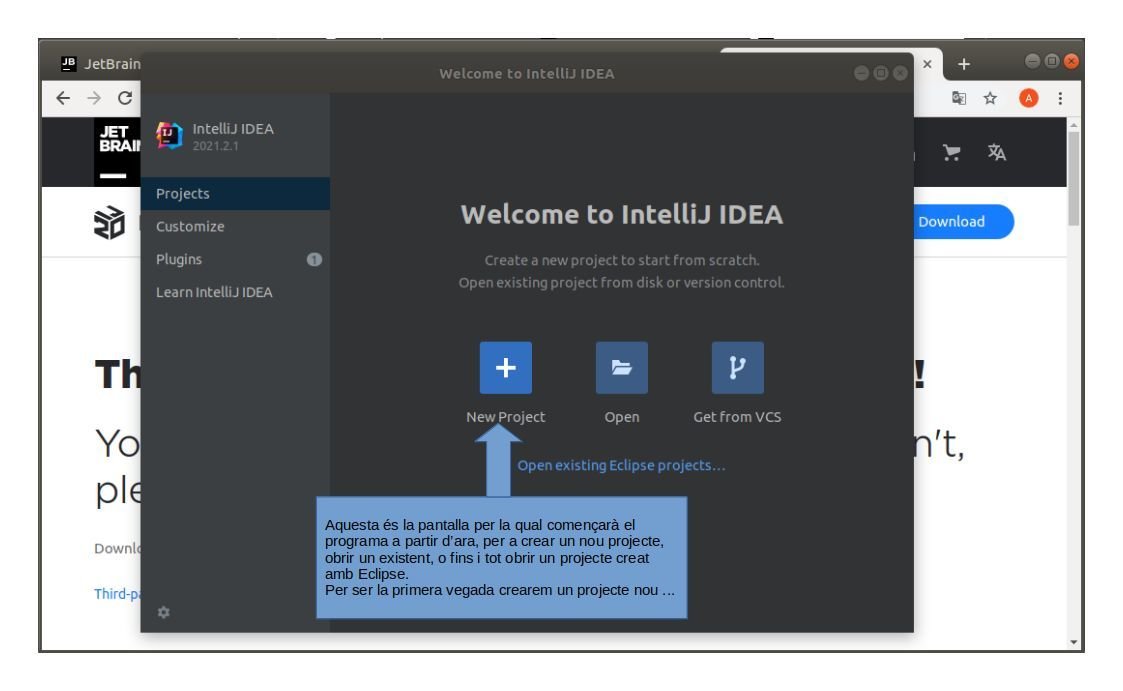Open the shopping cart on JetBrains site
The height and width of the screenshot is (691, 1123).
click(952, 152)
